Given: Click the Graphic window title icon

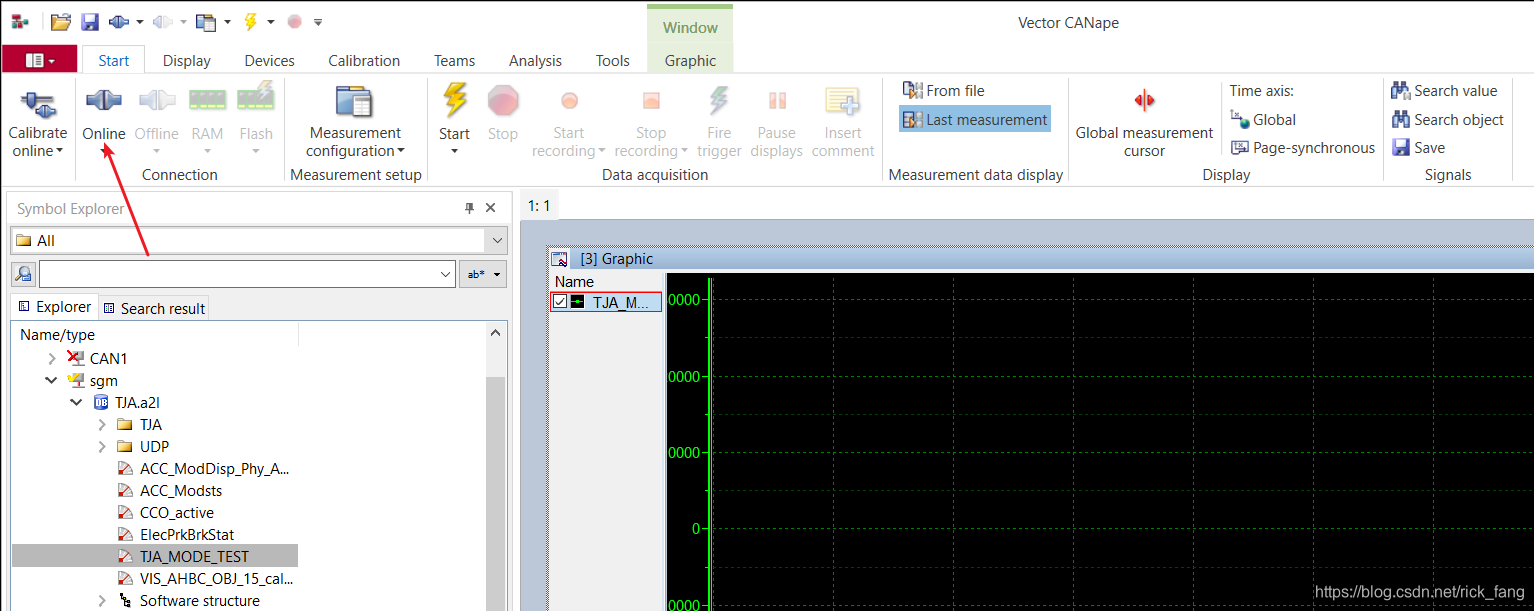Looking at the screenshot, I should [x=560, y=259].
